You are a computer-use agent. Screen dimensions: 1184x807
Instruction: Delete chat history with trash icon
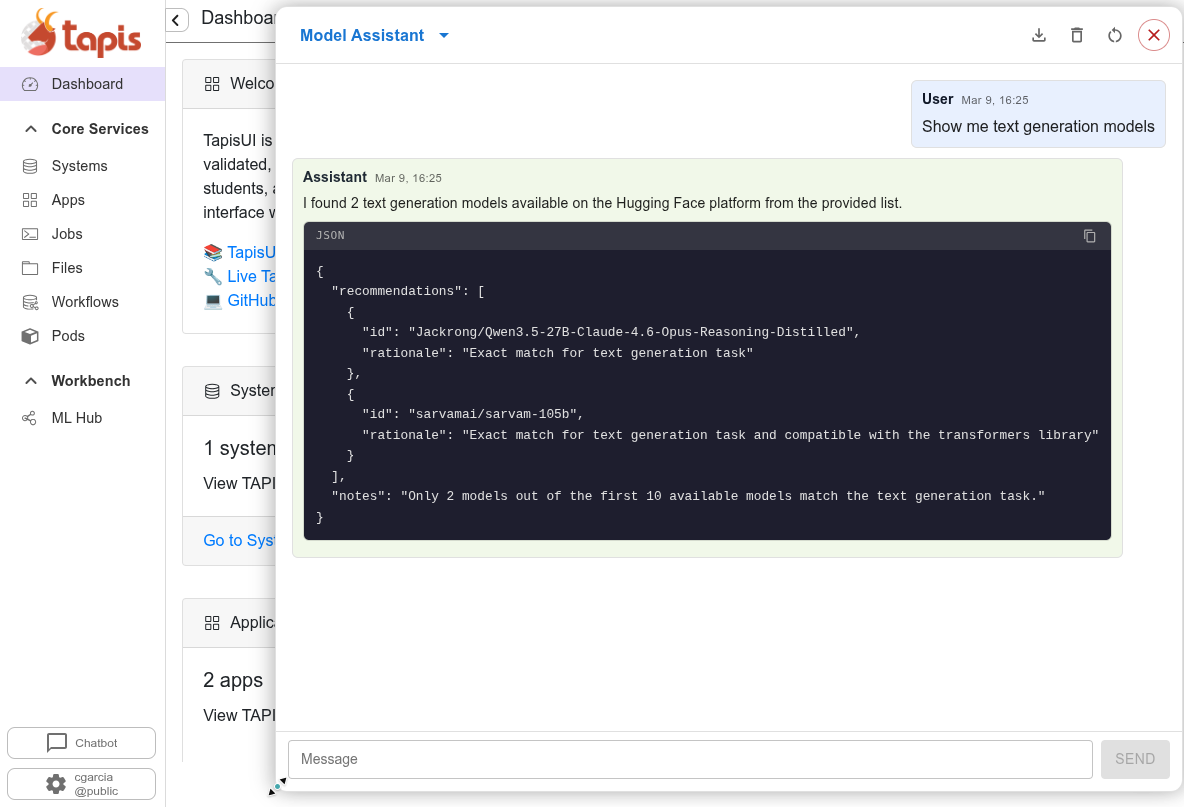tap(1077, 36)
